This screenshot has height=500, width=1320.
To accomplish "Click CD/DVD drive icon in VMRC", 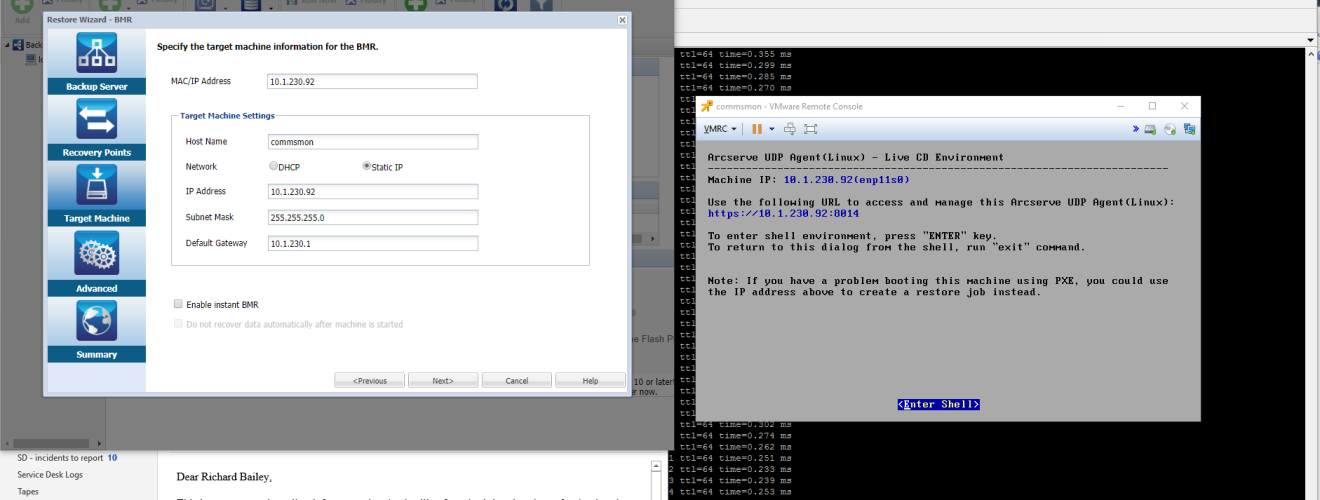I will pos(1170,129).
